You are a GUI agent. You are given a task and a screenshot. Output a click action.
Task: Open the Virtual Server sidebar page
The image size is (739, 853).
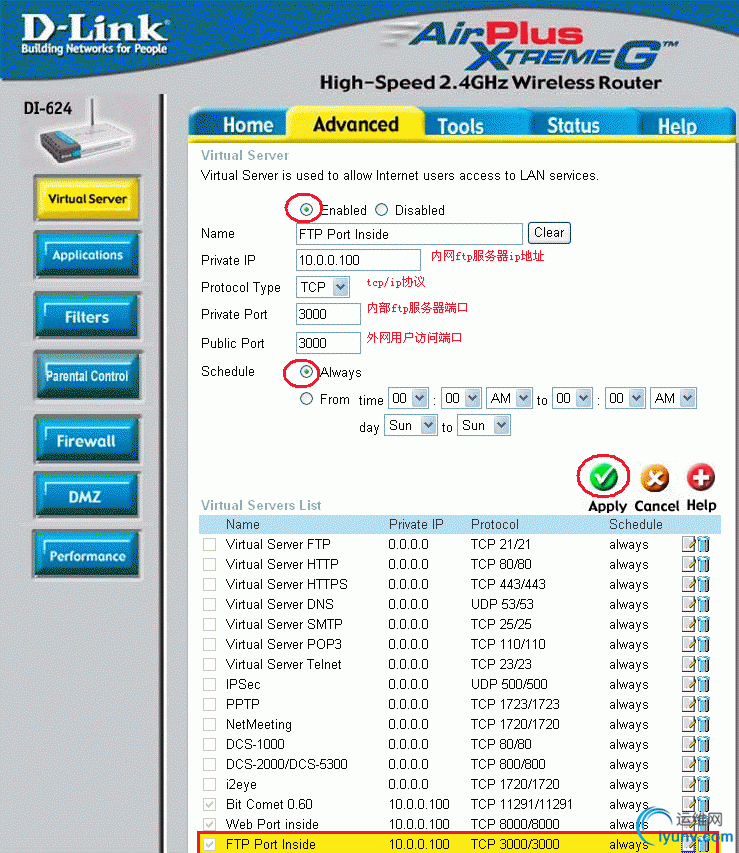tap(87, 199)
